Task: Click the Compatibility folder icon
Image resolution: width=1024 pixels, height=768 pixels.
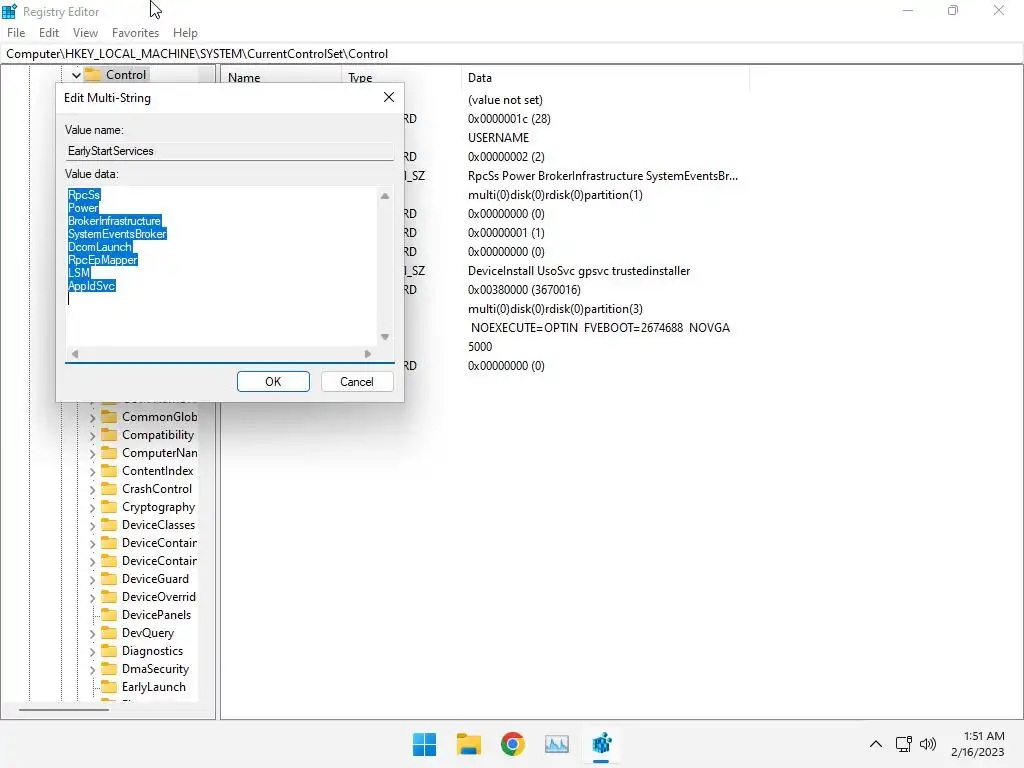Action: (109, 435)
